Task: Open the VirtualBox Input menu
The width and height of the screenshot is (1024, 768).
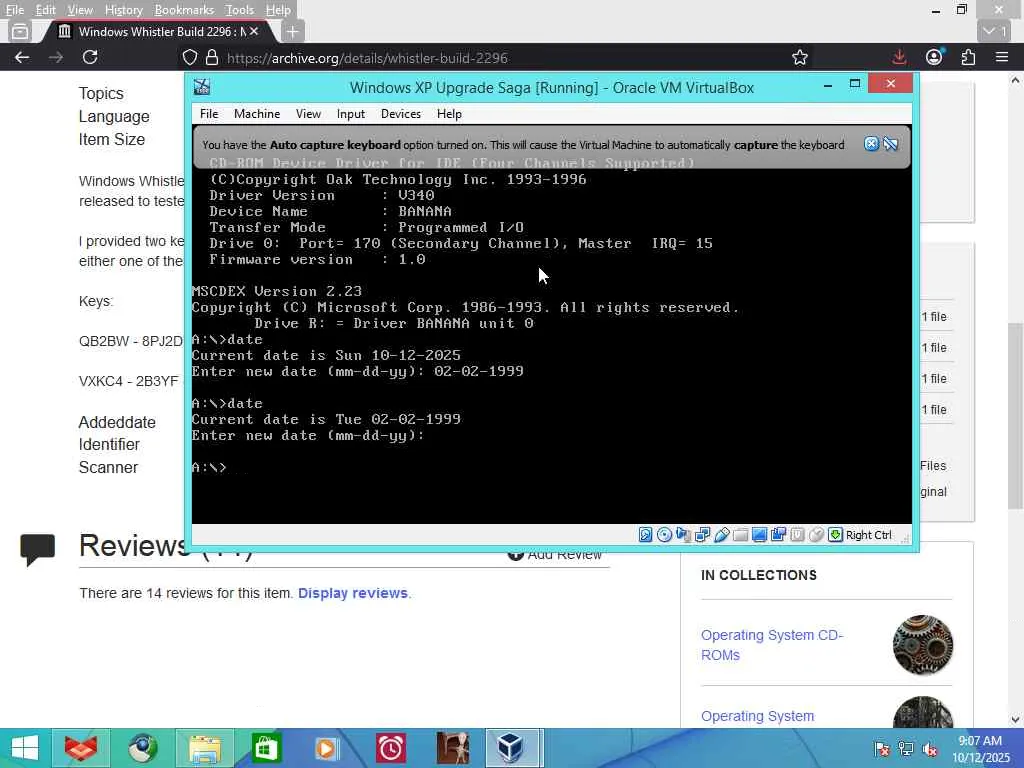Action: (351, 114)
